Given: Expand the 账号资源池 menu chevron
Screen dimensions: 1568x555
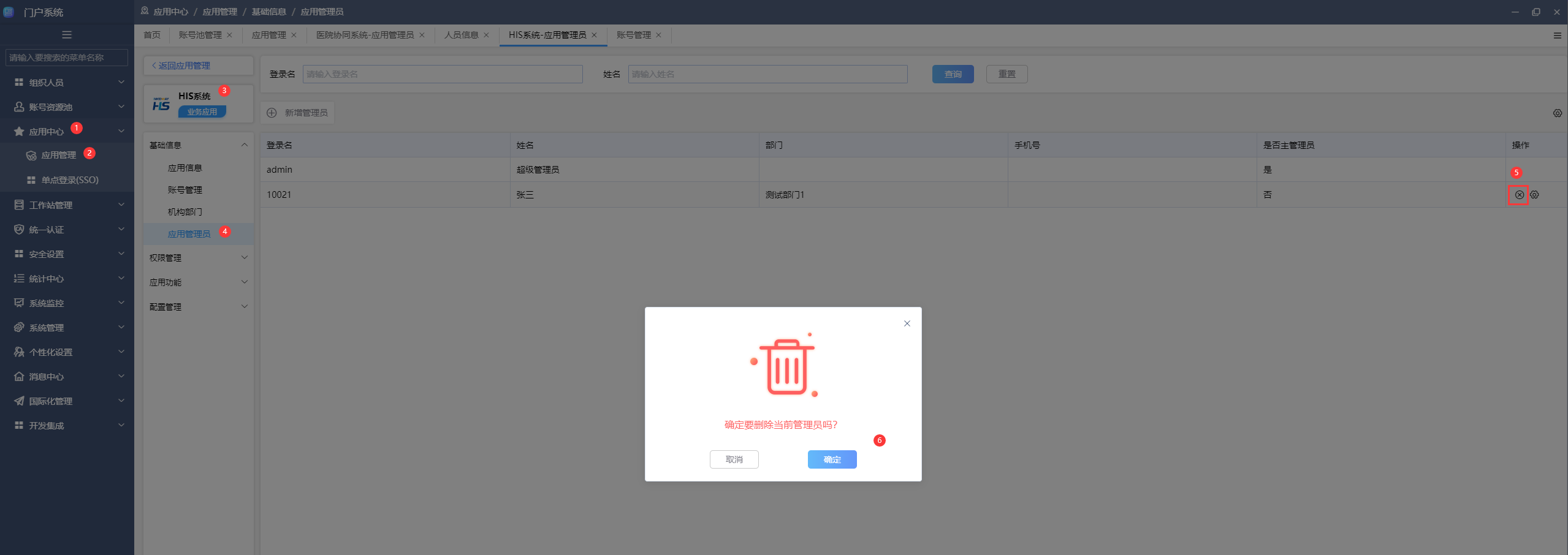Looking at the screenshot, I should coord(121,107).
